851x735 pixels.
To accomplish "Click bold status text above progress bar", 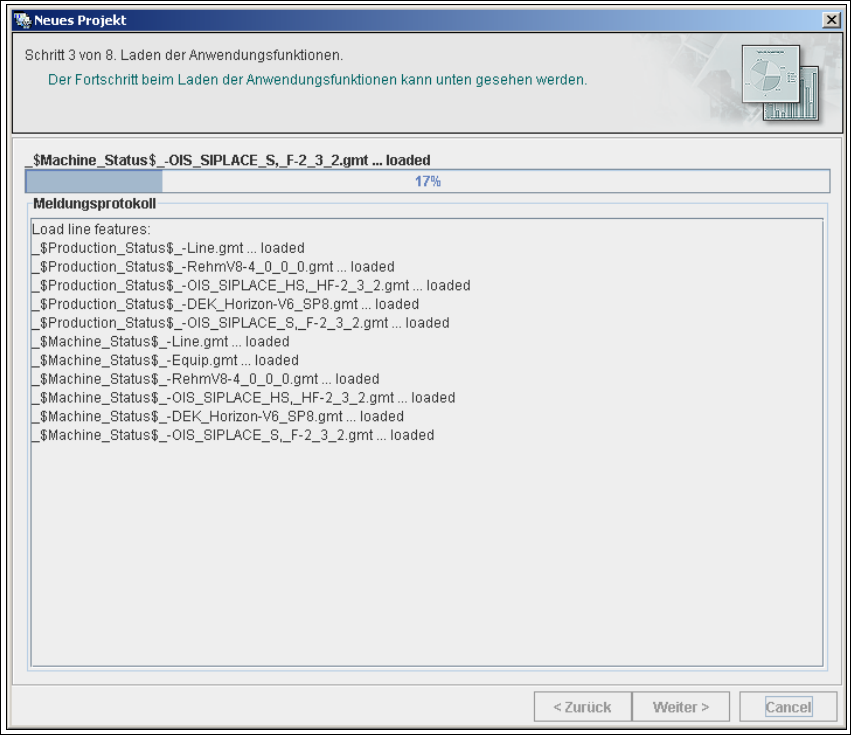I will coord(228,160).
